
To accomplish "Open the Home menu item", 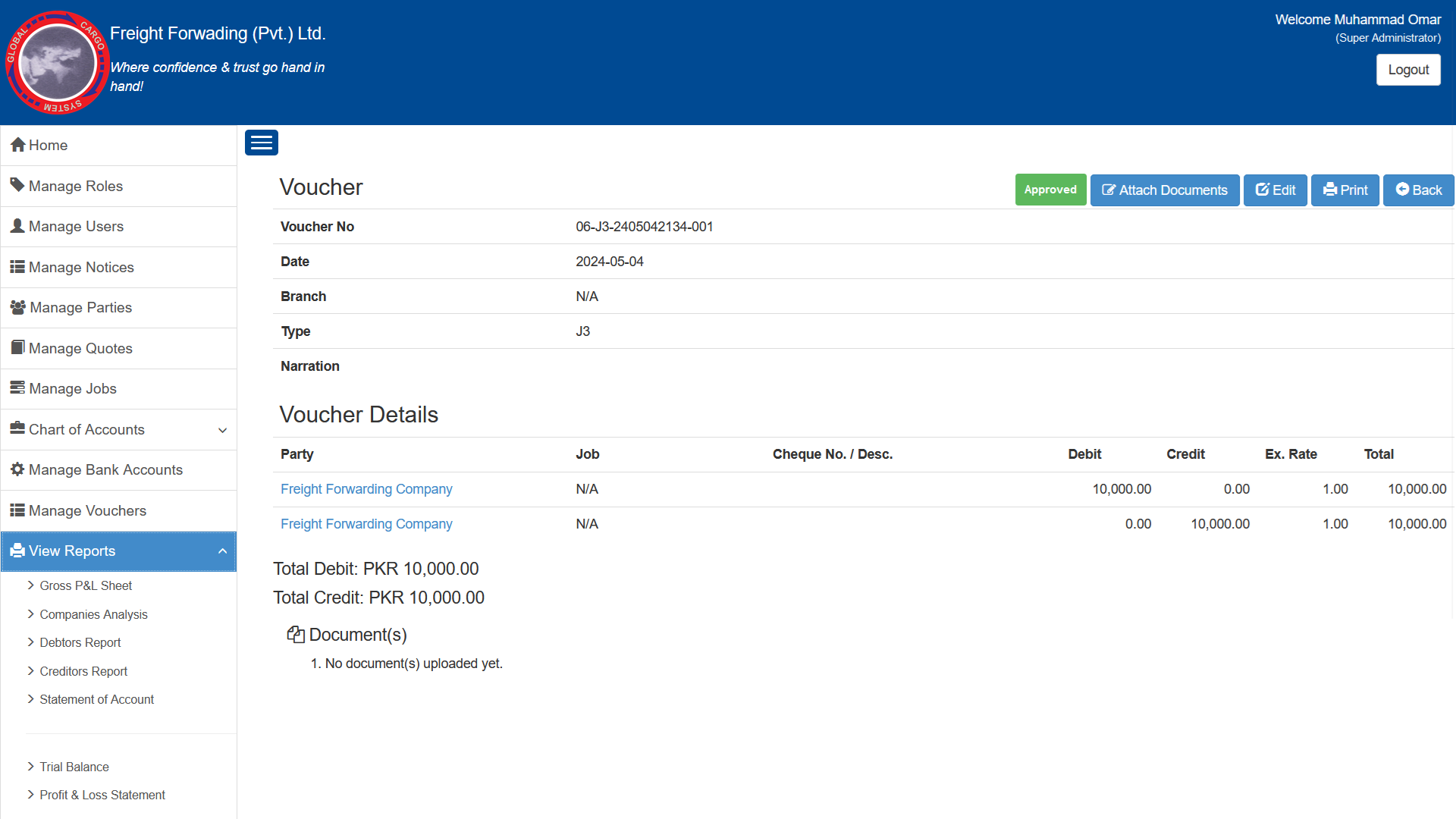I will coord(118,146).
